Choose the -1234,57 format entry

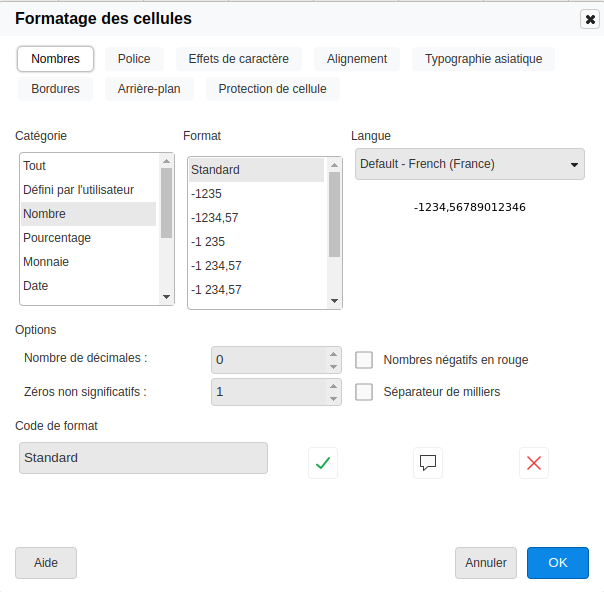pos(214,218)
